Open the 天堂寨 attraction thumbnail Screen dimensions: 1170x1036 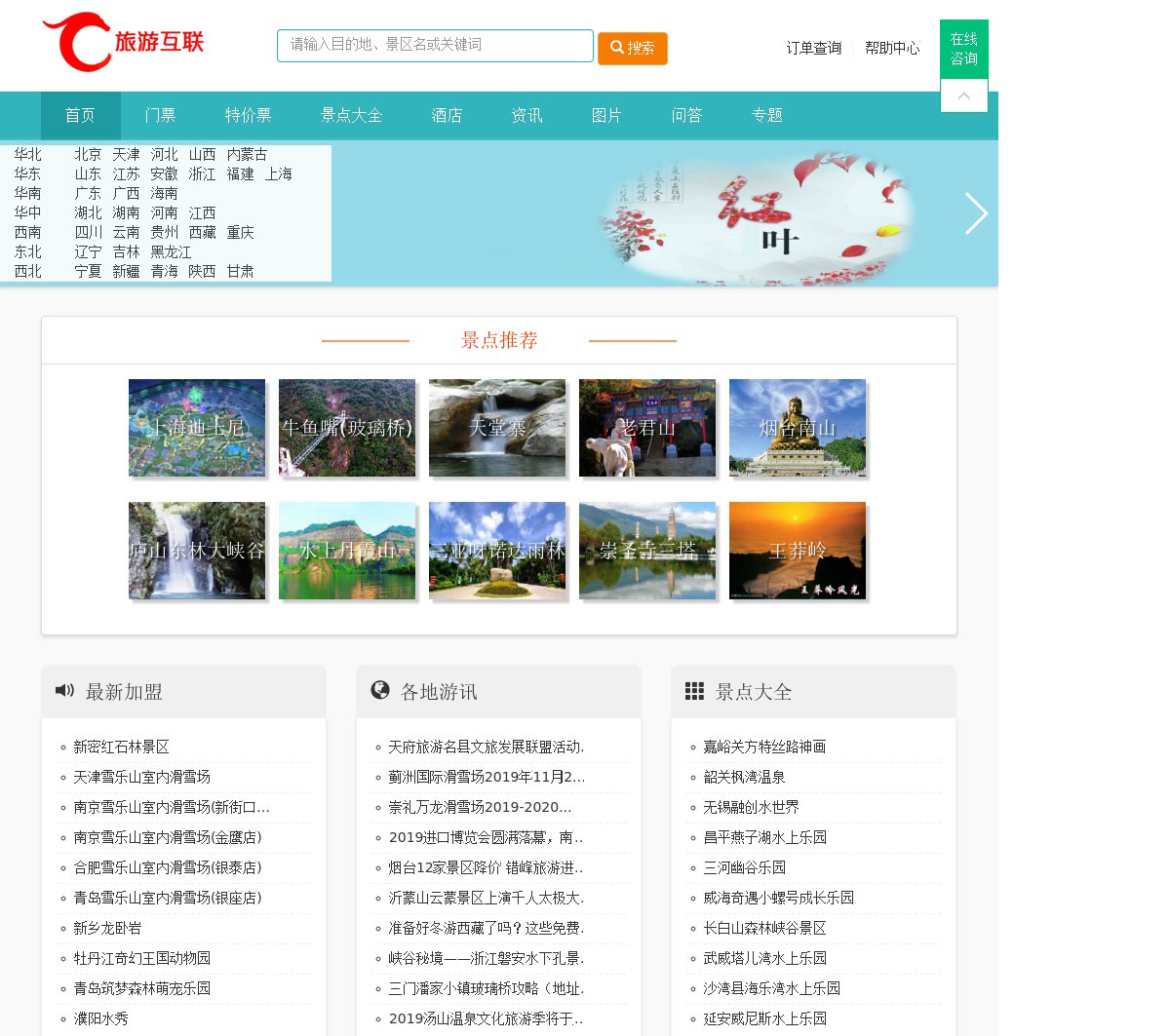497,428
